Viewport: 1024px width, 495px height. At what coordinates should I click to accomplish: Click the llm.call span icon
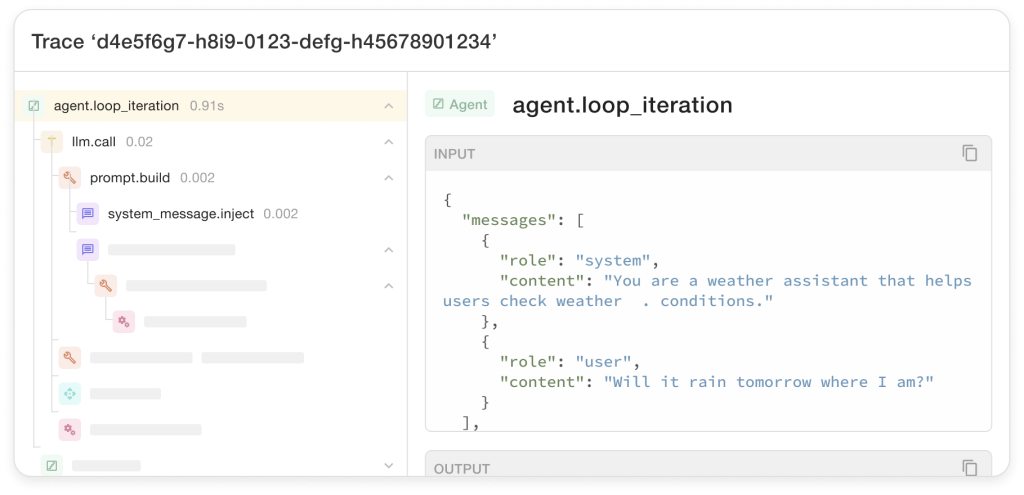click(52, 142)
